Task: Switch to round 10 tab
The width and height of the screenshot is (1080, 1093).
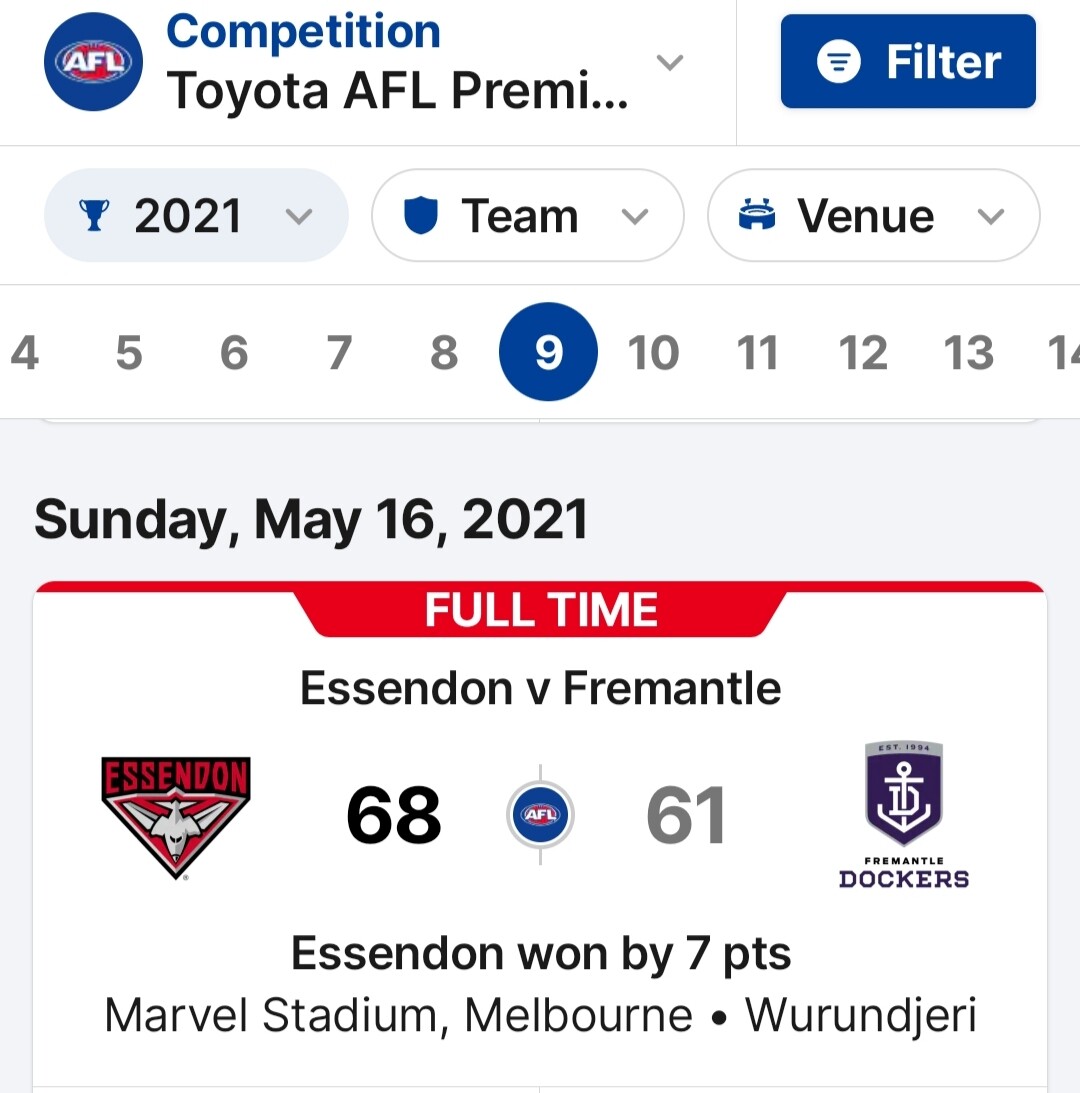Action: click(653, 353)
